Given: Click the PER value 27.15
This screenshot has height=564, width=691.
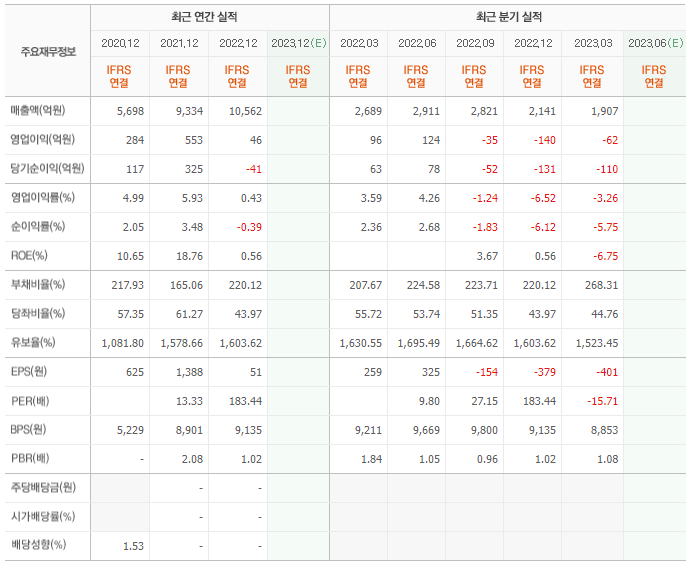Looking at the screenshot, I should pos(484,401).
